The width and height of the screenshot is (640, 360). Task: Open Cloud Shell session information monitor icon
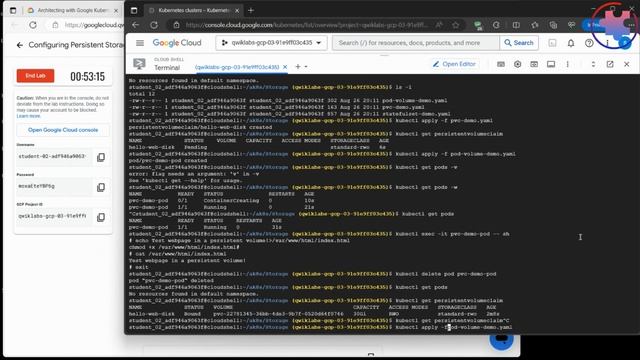click(x=551, y=64)
